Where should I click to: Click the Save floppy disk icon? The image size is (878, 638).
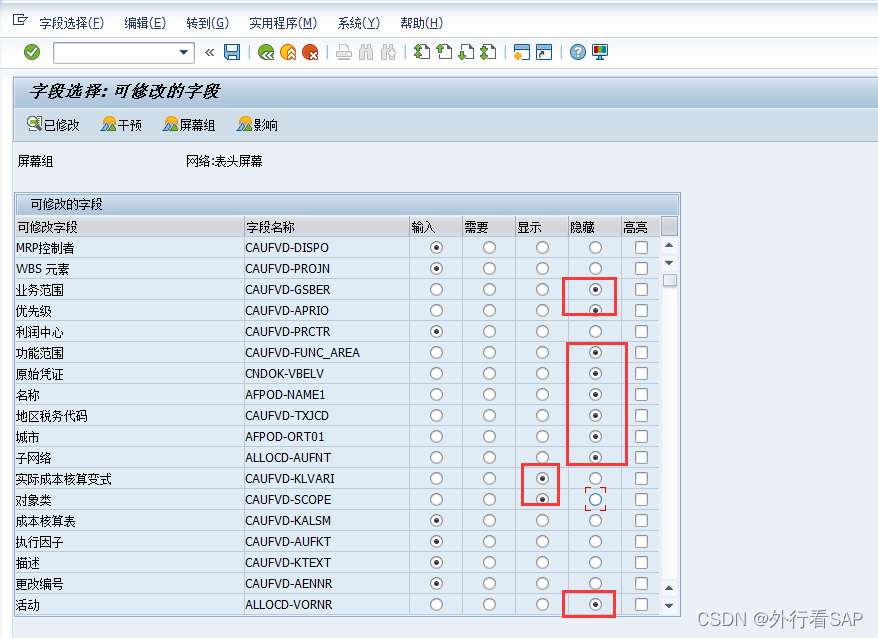click(x=232, y=52)
